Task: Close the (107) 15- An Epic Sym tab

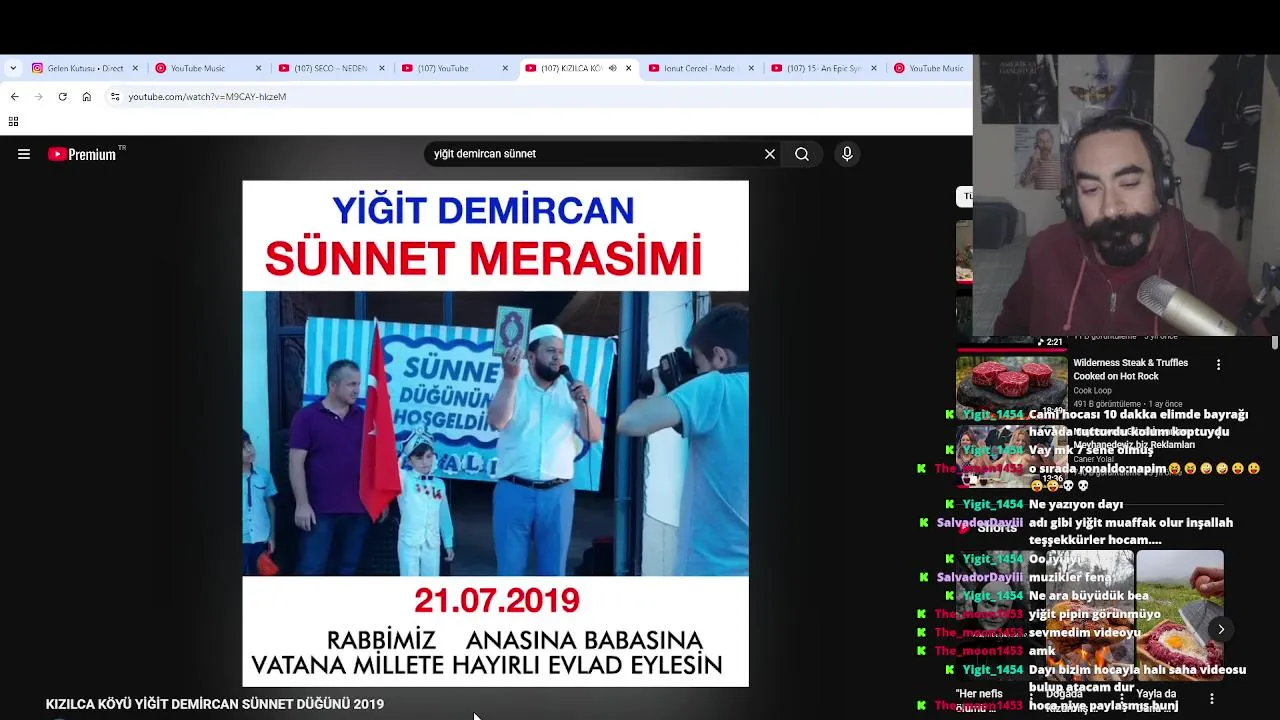Action: (x=874, y=68)
